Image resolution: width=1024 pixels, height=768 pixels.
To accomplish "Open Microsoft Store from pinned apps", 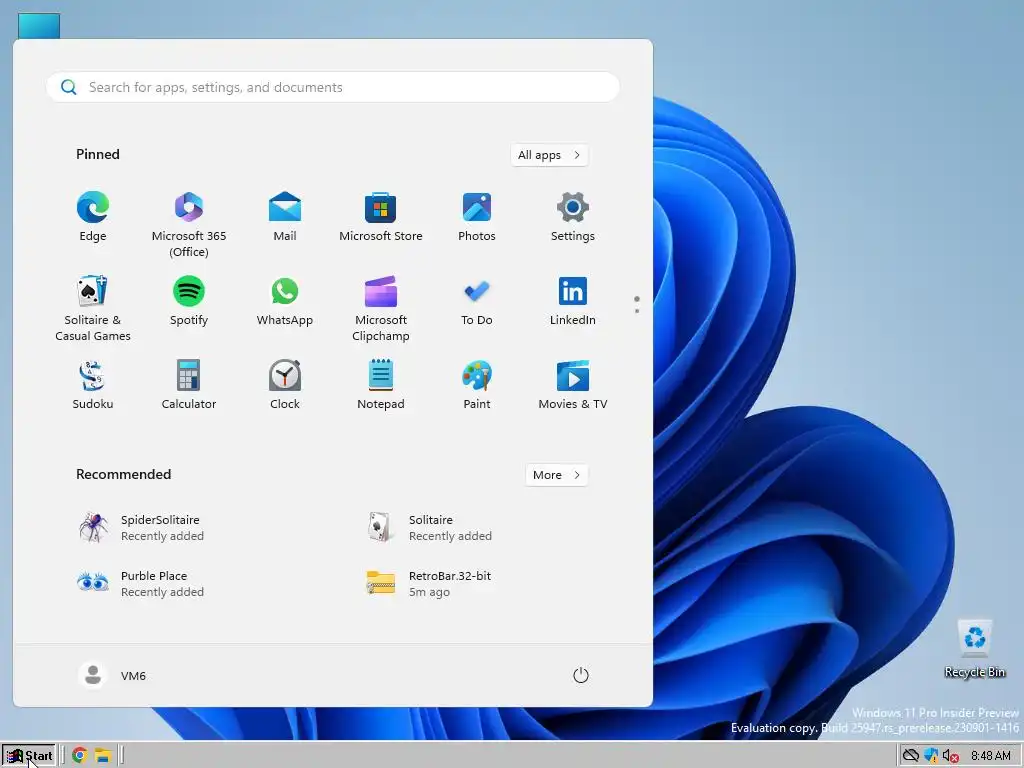I will click(381, 217).
